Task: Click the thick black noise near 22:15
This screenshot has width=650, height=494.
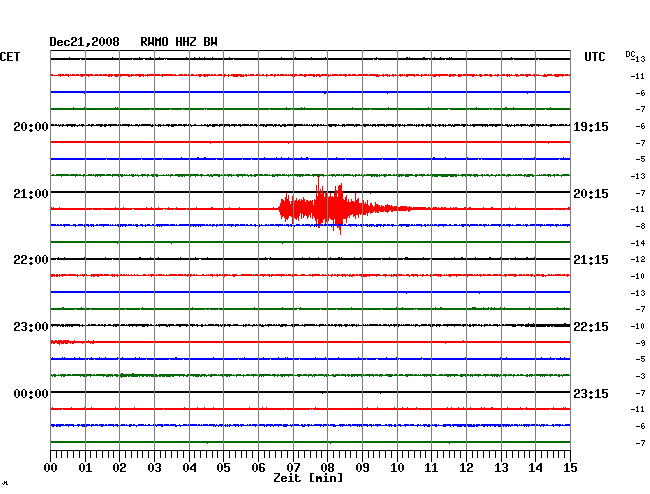Action: pyautogui.click(x=548, y=325)
